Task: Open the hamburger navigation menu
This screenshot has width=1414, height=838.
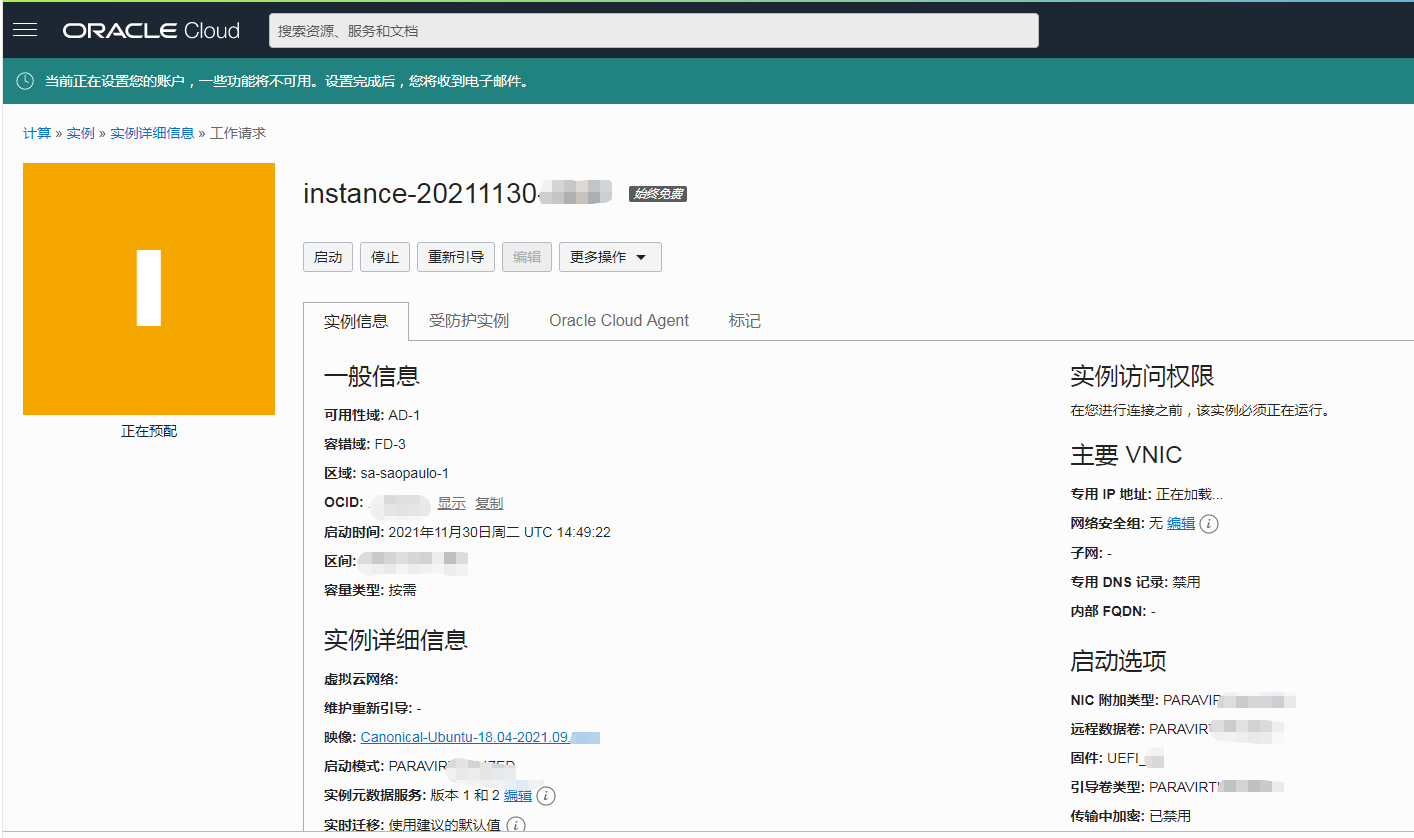Action: pyautogui.click(x=25, y=30)
